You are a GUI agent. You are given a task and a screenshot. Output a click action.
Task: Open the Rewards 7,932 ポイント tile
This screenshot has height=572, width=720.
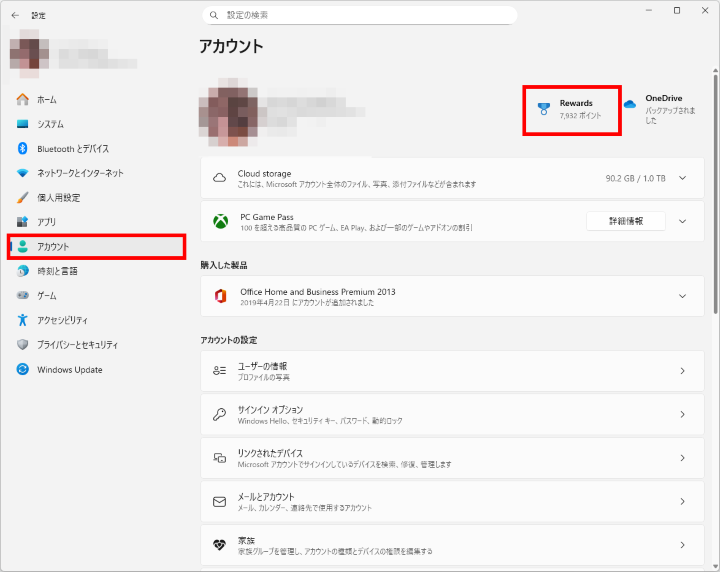572,110
